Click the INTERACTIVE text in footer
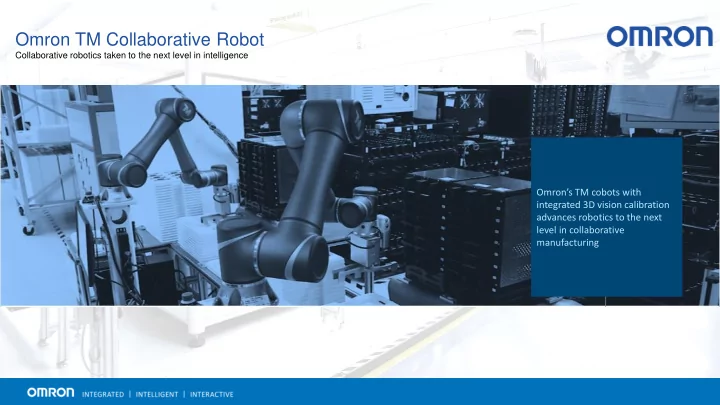The height and width of the screenshot is (405, 720). tap(212, 394)
